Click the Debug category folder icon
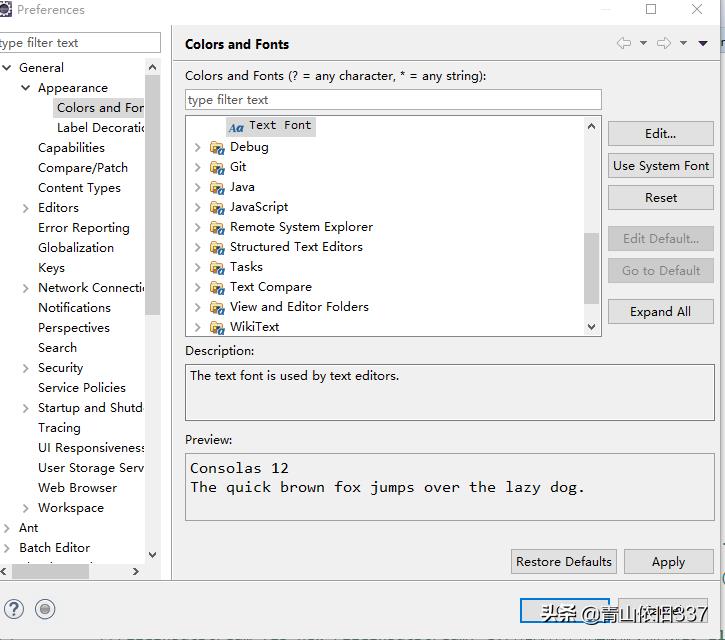Viewport: 725px width, 640px height. point(217,147)
